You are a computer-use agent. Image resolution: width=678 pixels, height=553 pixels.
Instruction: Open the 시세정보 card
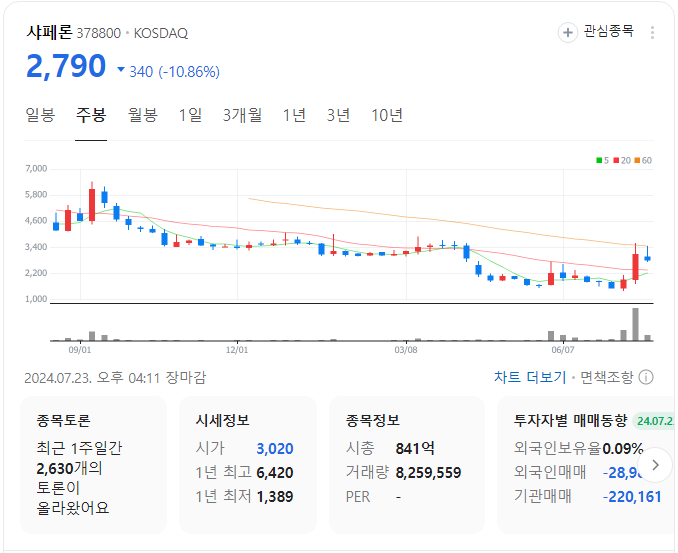click(x=248, y=464)
